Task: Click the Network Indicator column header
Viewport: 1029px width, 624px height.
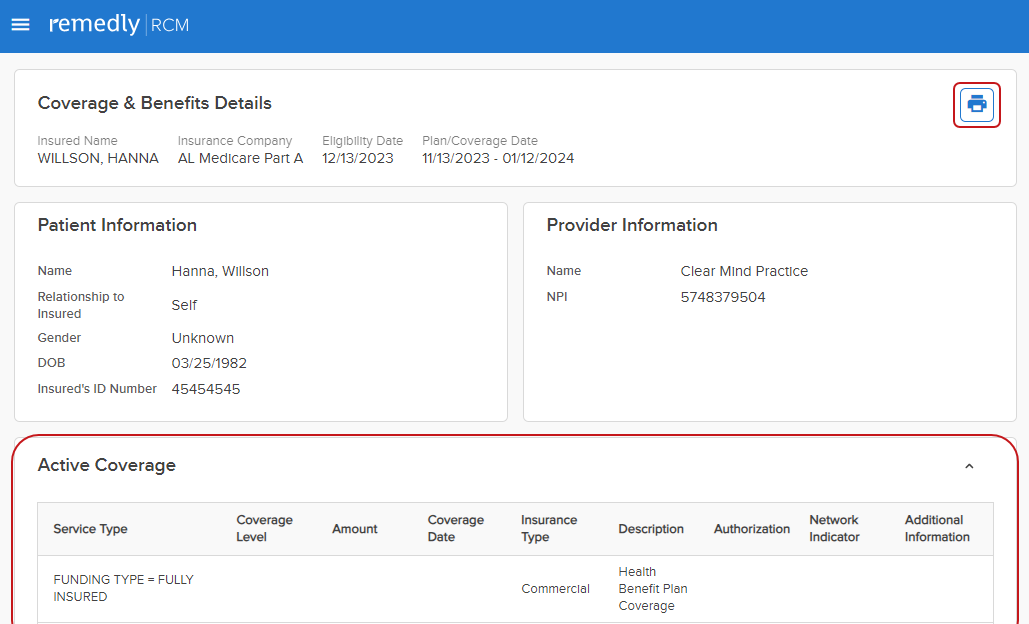Action: click(834, 528)
